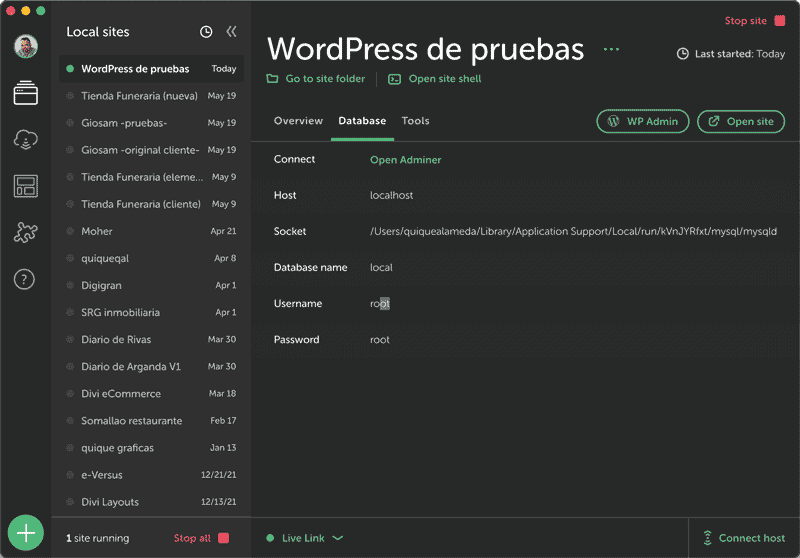
Task: Select Giosam -pruebas- site
Action: click(152, 123)
